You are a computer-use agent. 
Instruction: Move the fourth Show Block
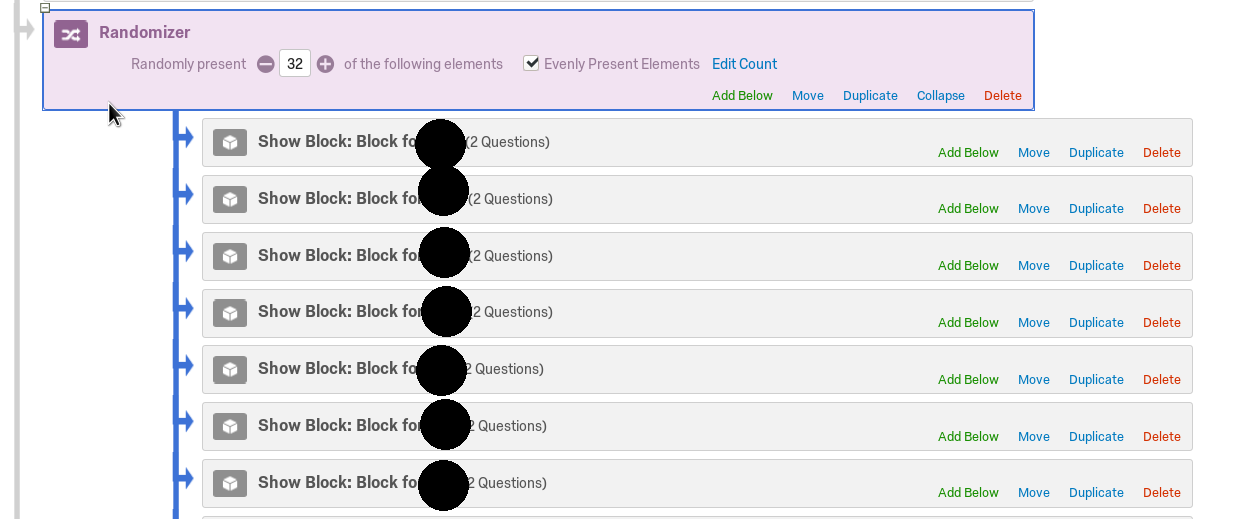point(1034,323)
